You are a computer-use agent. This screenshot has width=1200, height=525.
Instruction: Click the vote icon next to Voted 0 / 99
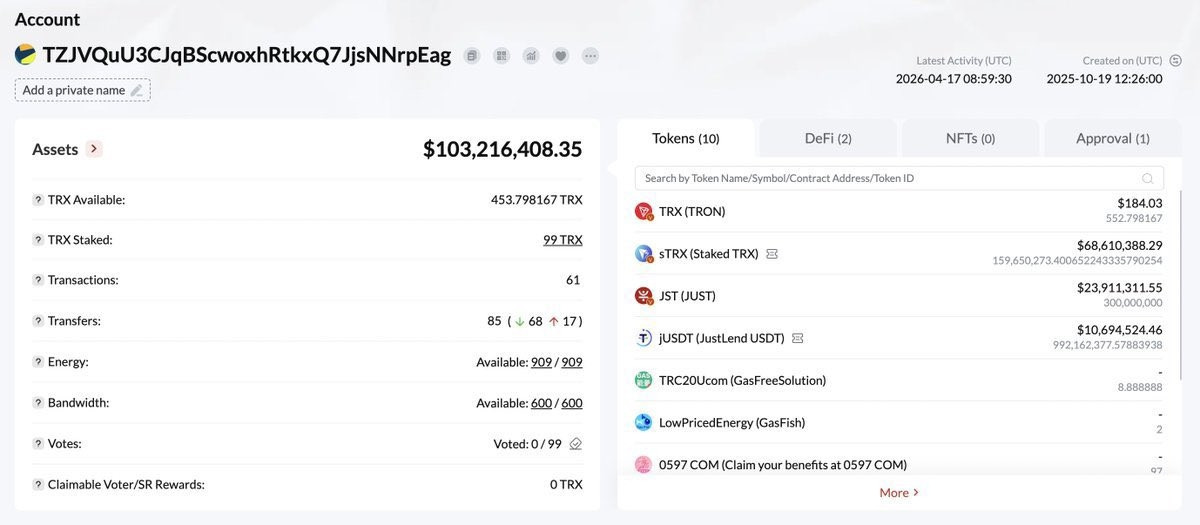(575, 444)
